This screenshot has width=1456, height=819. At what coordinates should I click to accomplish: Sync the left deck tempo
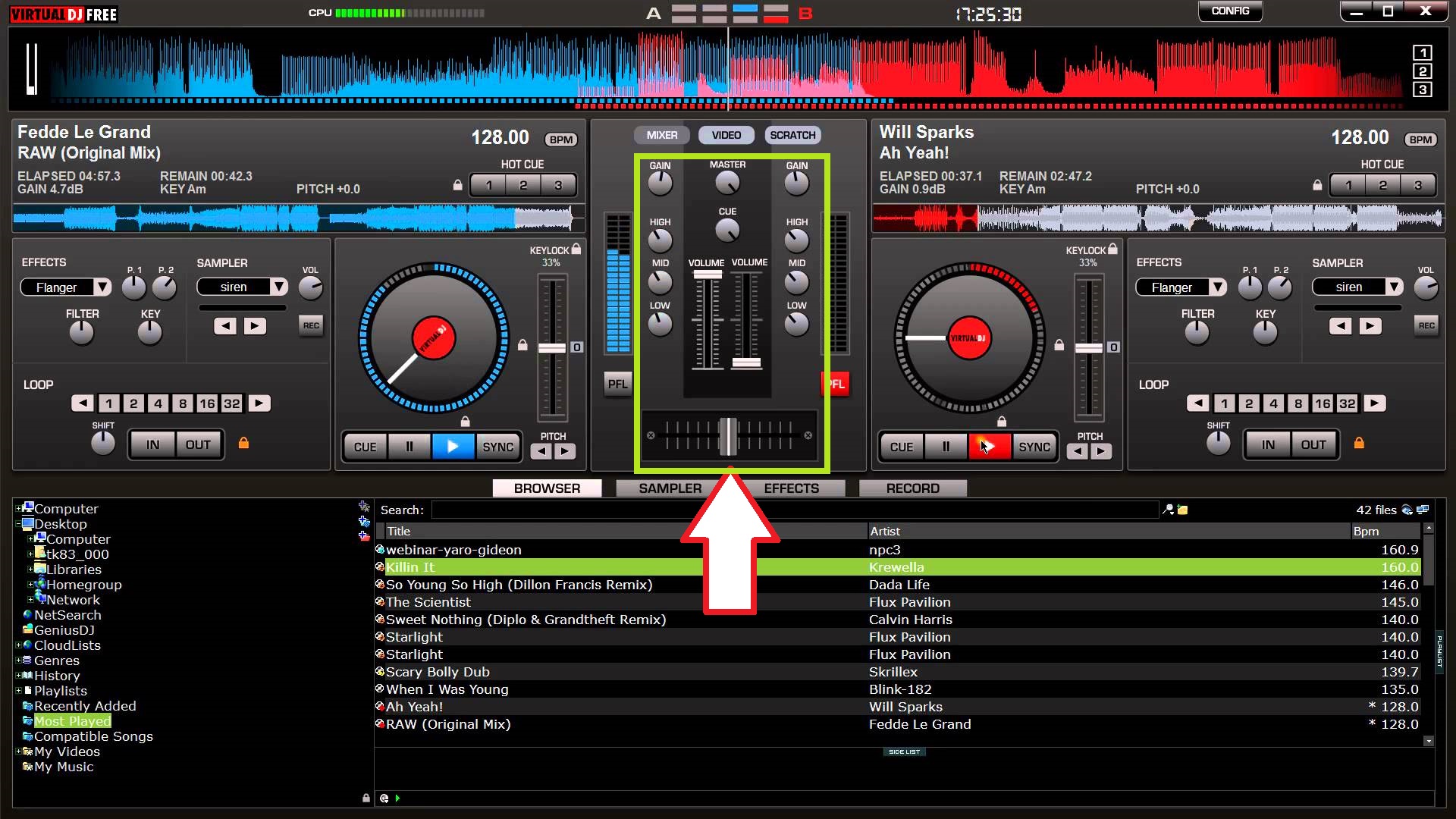tap(497, 447)
